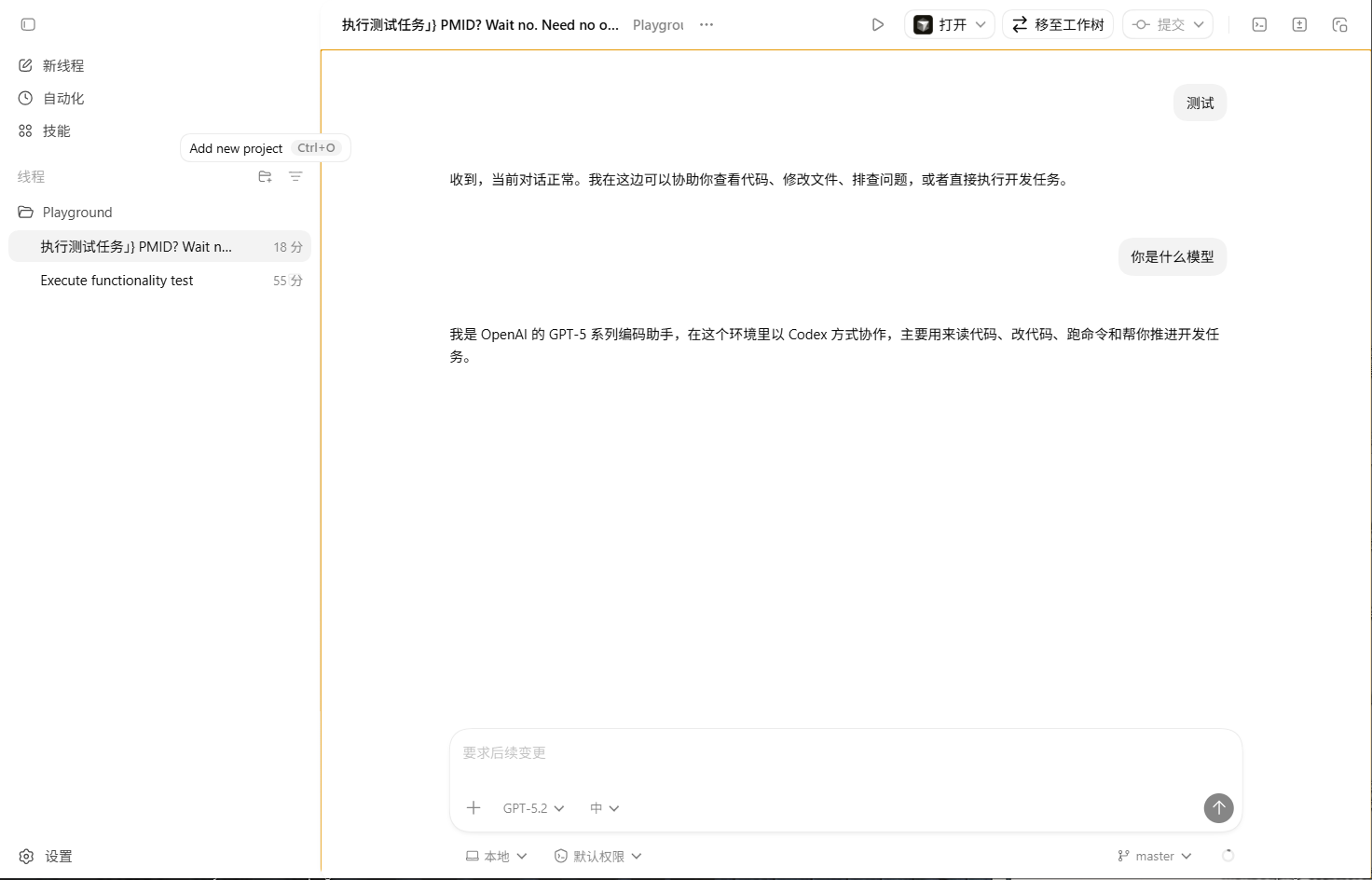The image size is (1372, 880).
Task: Open 自动化 in the sidebar
Action: [63, 98]
